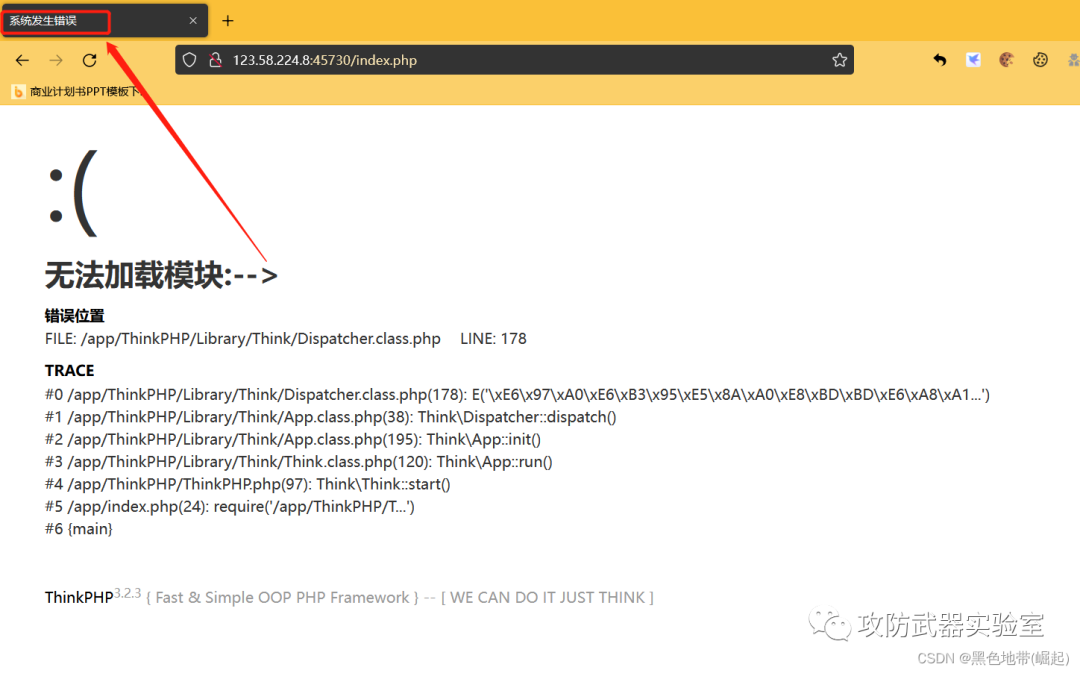Click trace line #3 Think.class.php(120)
The height and width of the screenshot is (673, 1080).
(299, 462)
